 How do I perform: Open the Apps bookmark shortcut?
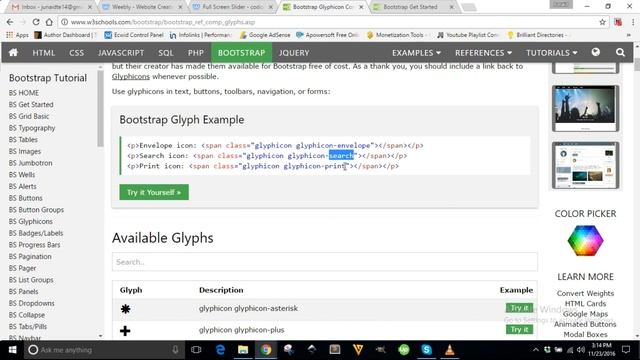pyautogui.click(x=17, y=35)
